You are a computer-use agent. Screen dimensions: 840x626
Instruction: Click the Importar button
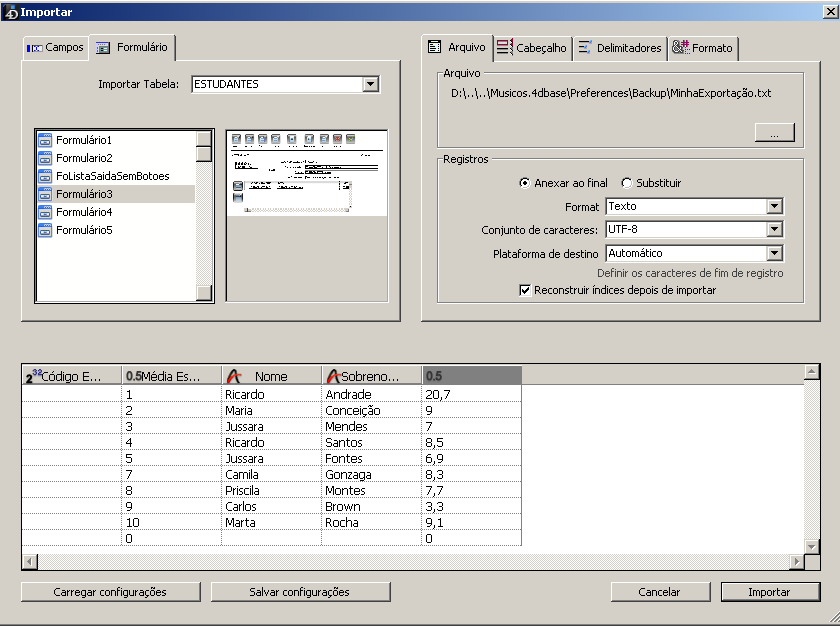point(769,592)
